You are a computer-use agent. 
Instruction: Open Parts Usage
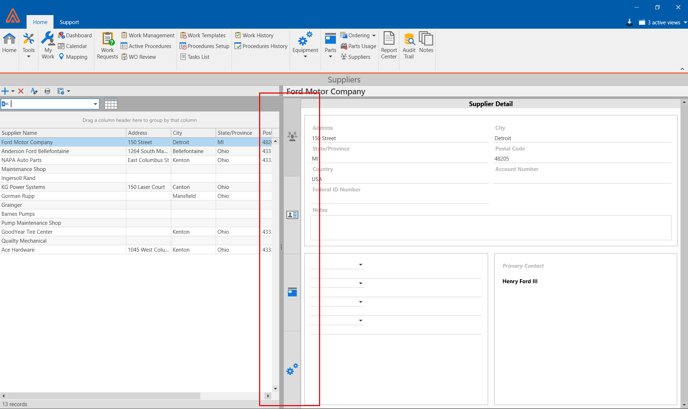(x=358, y=46)
